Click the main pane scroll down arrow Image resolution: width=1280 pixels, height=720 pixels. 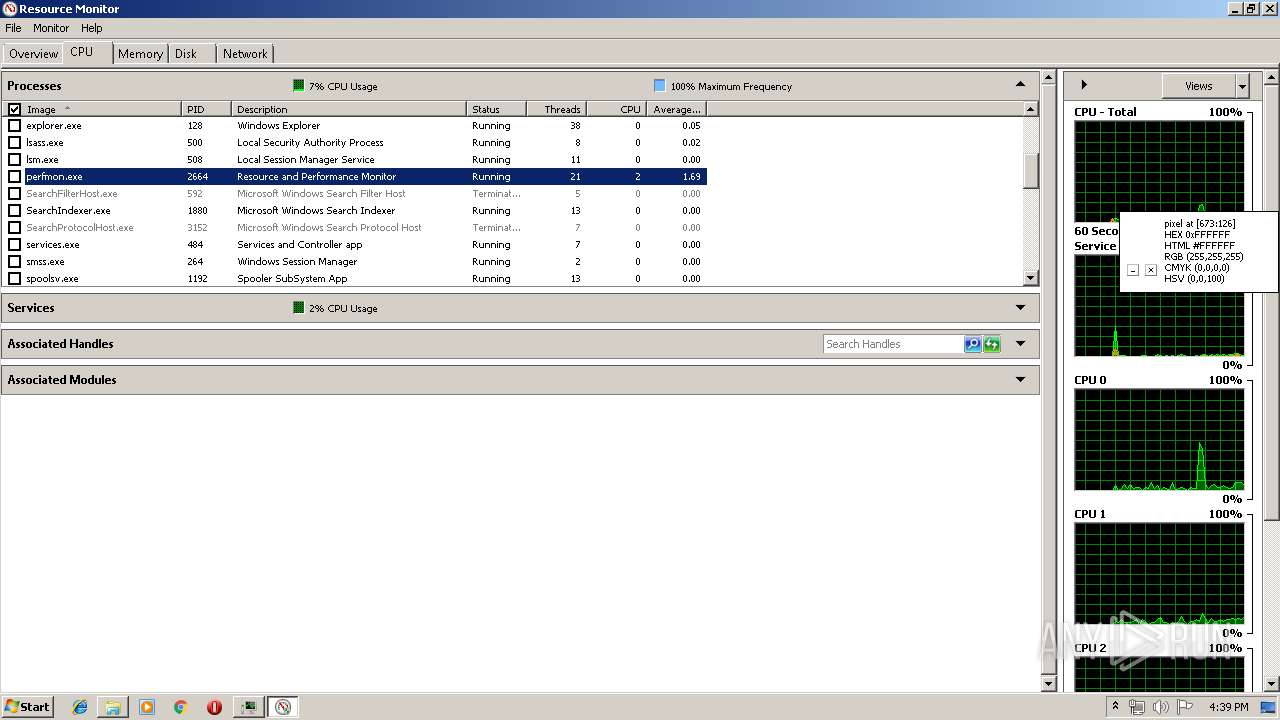[x=1048, y=683]
